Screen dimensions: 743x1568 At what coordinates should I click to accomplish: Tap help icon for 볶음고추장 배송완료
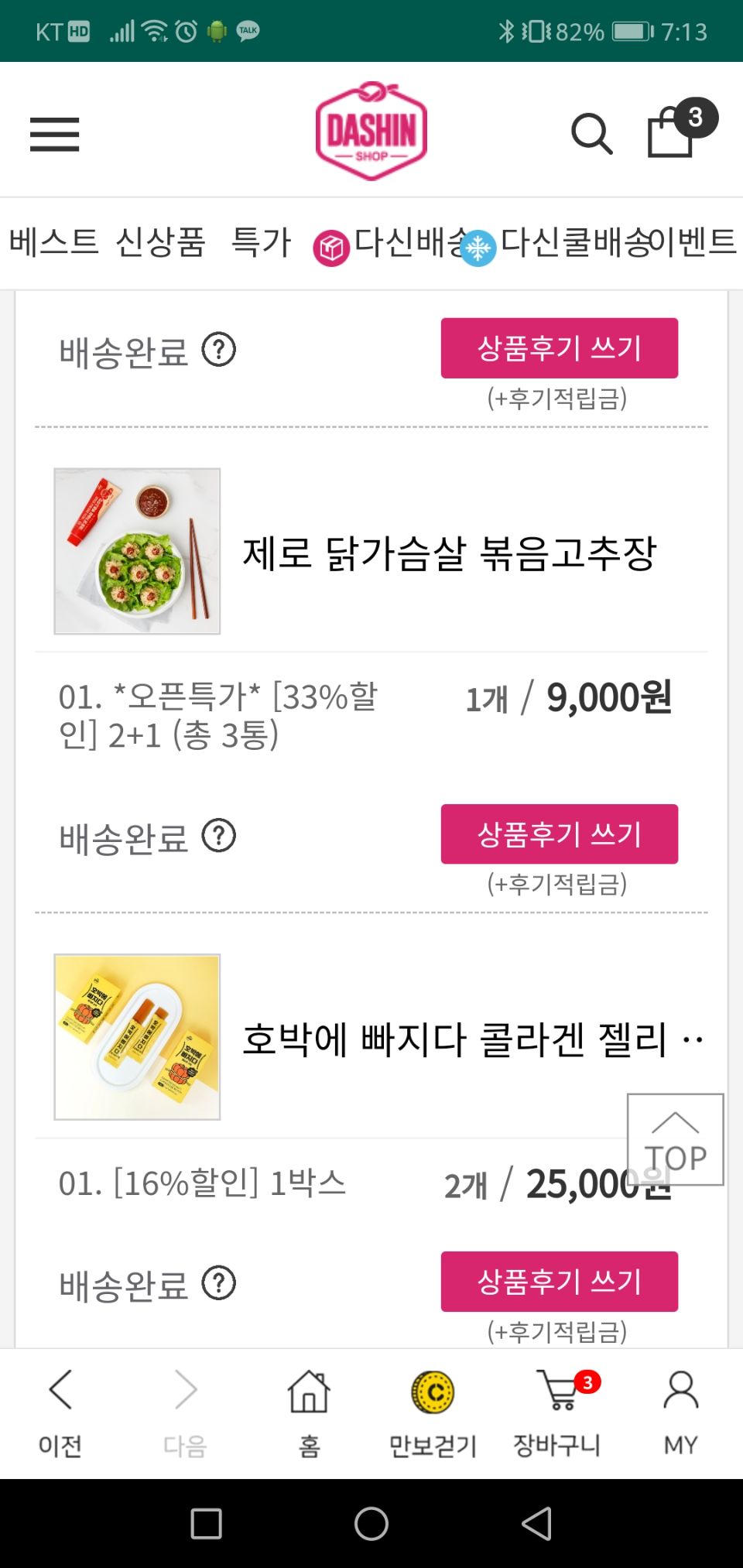click(x=219, y=836)
